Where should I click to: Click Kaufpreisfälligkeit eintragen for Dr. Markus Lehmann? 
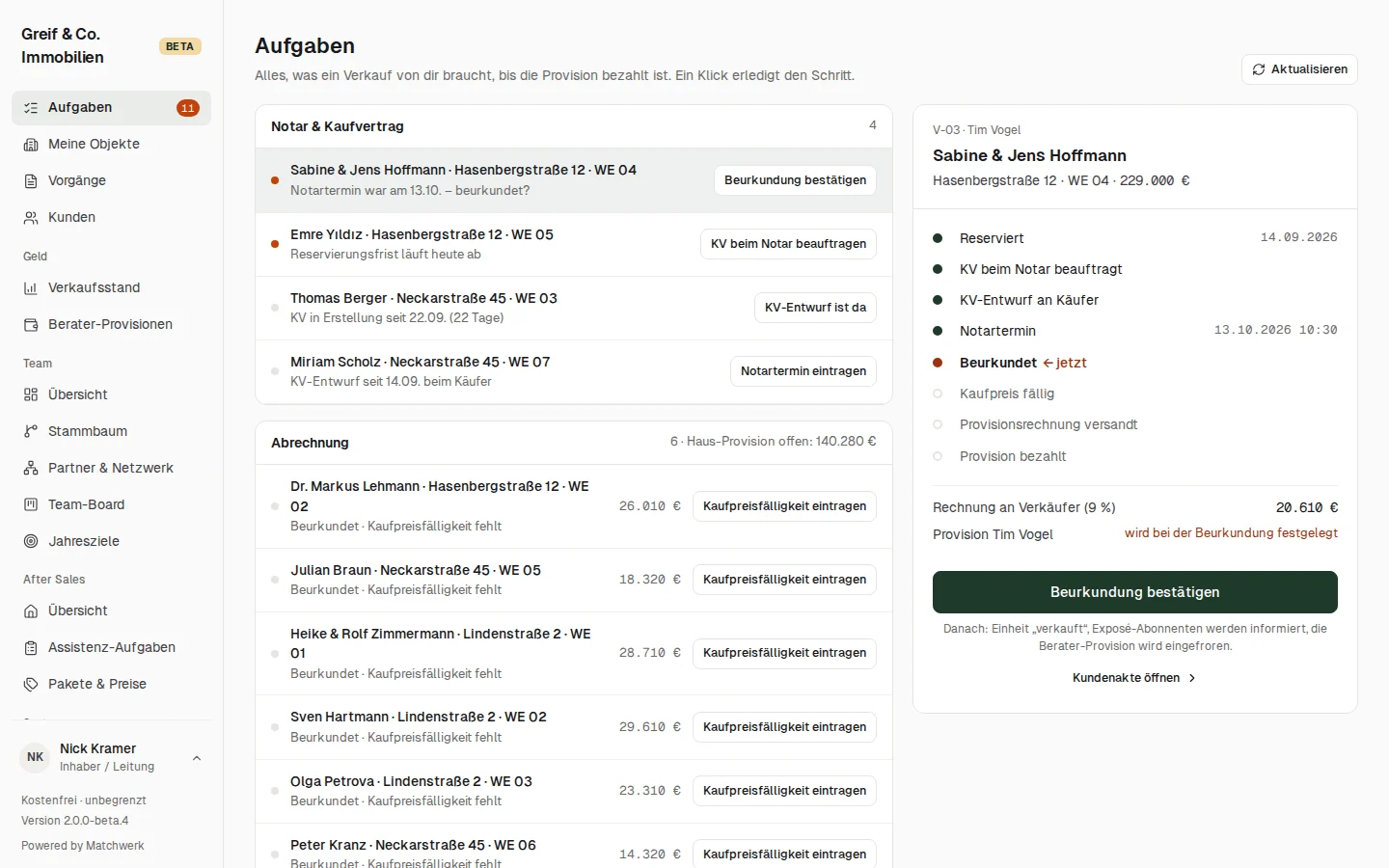click(784, 506)
